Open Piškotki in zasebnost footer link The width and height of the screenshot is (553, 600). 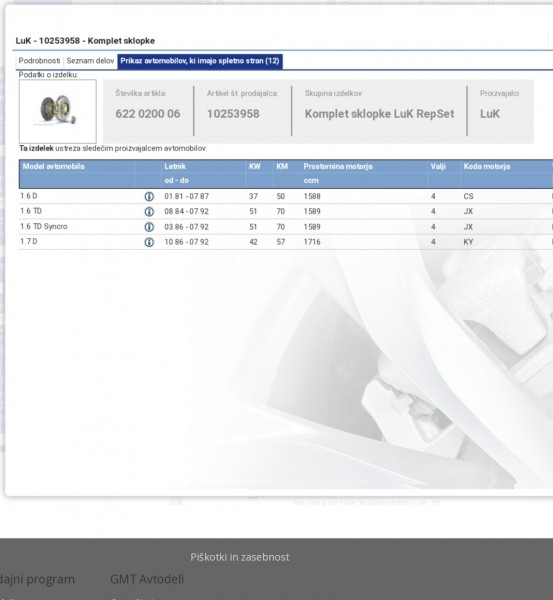click(x=240, y=557)
